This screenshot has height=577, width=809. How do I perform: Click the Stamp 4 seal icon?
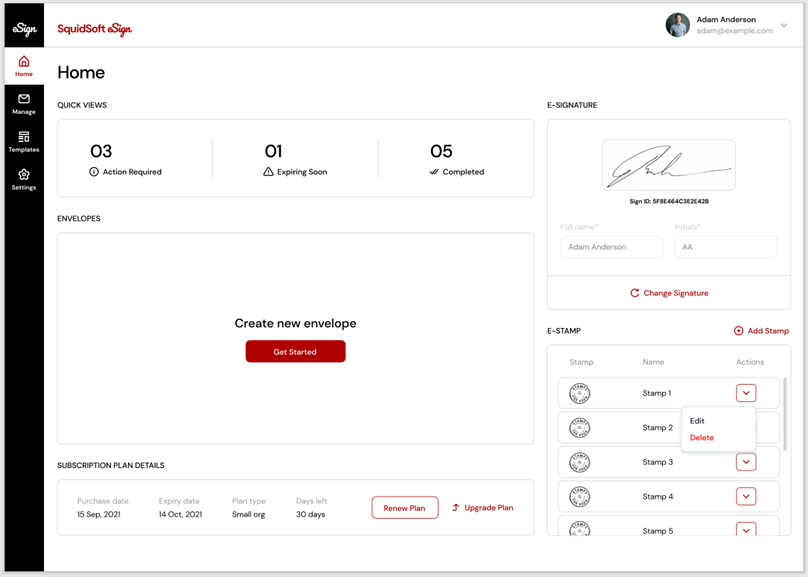(579, 497)
